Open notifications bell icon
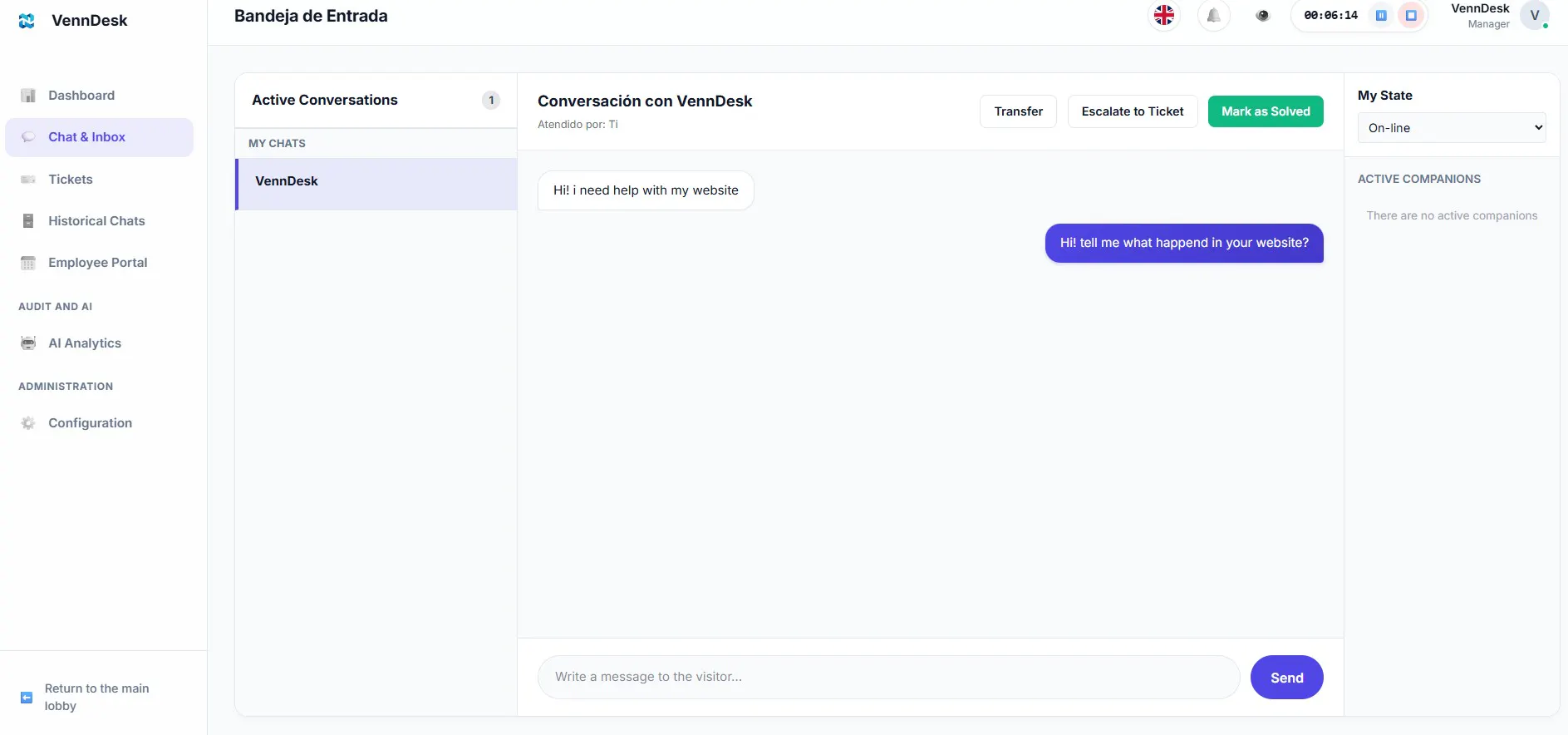Screen dimensions: 1568x735 pyautogui.click(x=1214, y=15)
